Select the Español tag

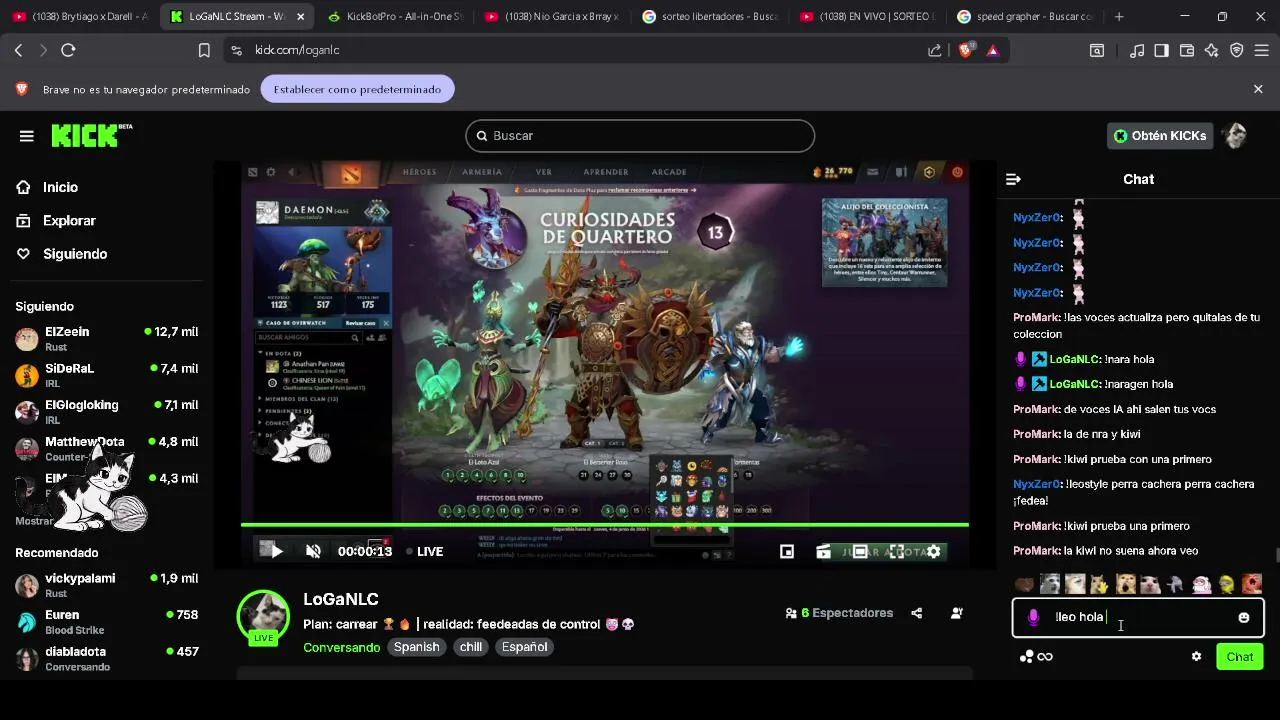point(525,647)
